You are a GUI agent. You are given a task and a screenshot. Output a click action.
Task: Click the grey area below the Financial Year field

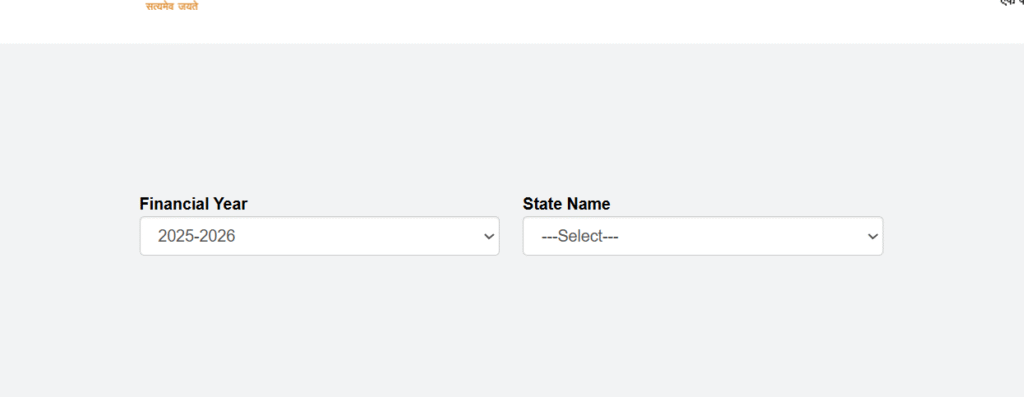pyautogui.click(x=319, y=320)
